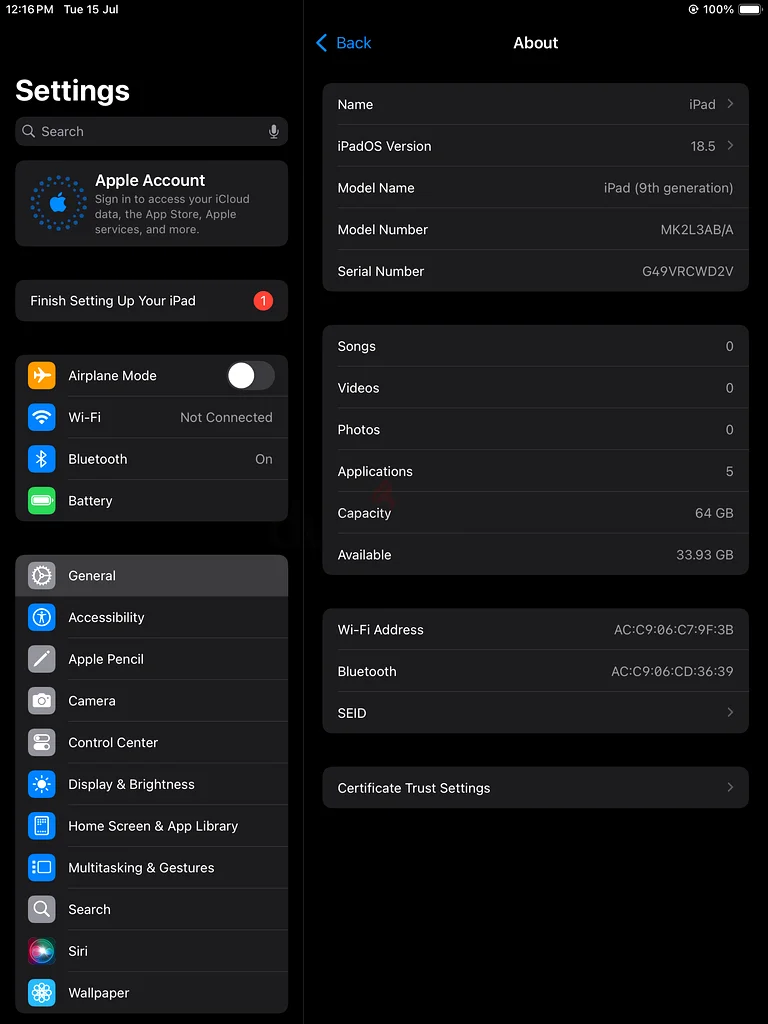Viewport: 768px width, 1024px height.
Task: Go Back from the About page
Action: tap(344, 43)
